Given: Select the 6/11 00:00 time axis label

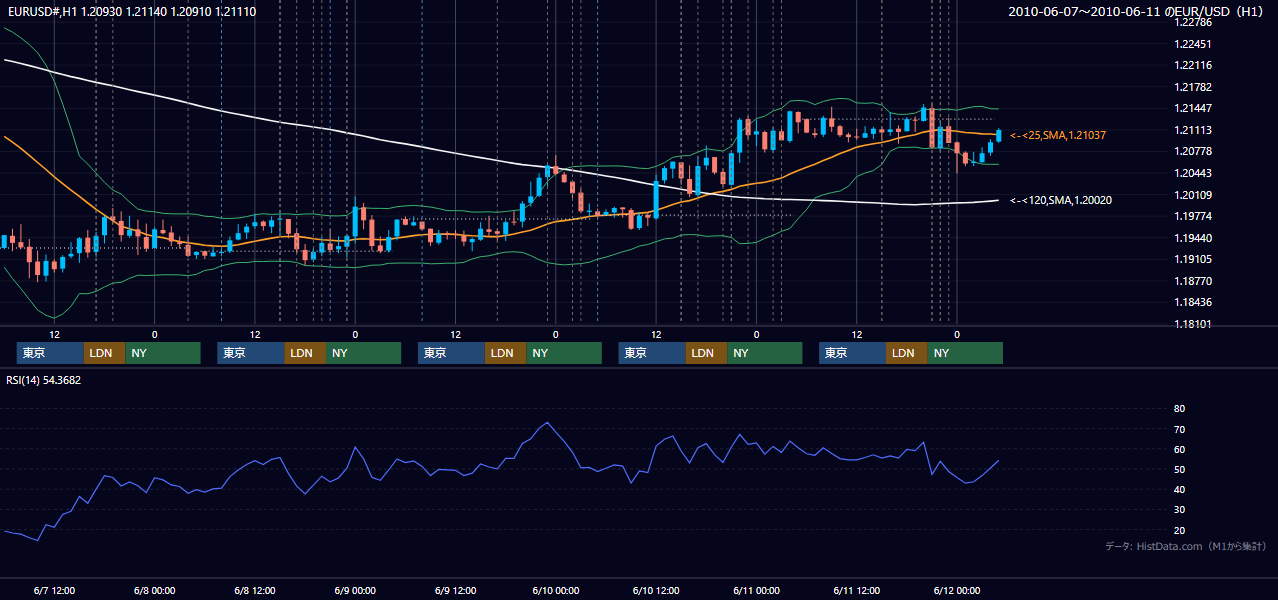Looking at the screenshot, I should click(x=756, y=591).
